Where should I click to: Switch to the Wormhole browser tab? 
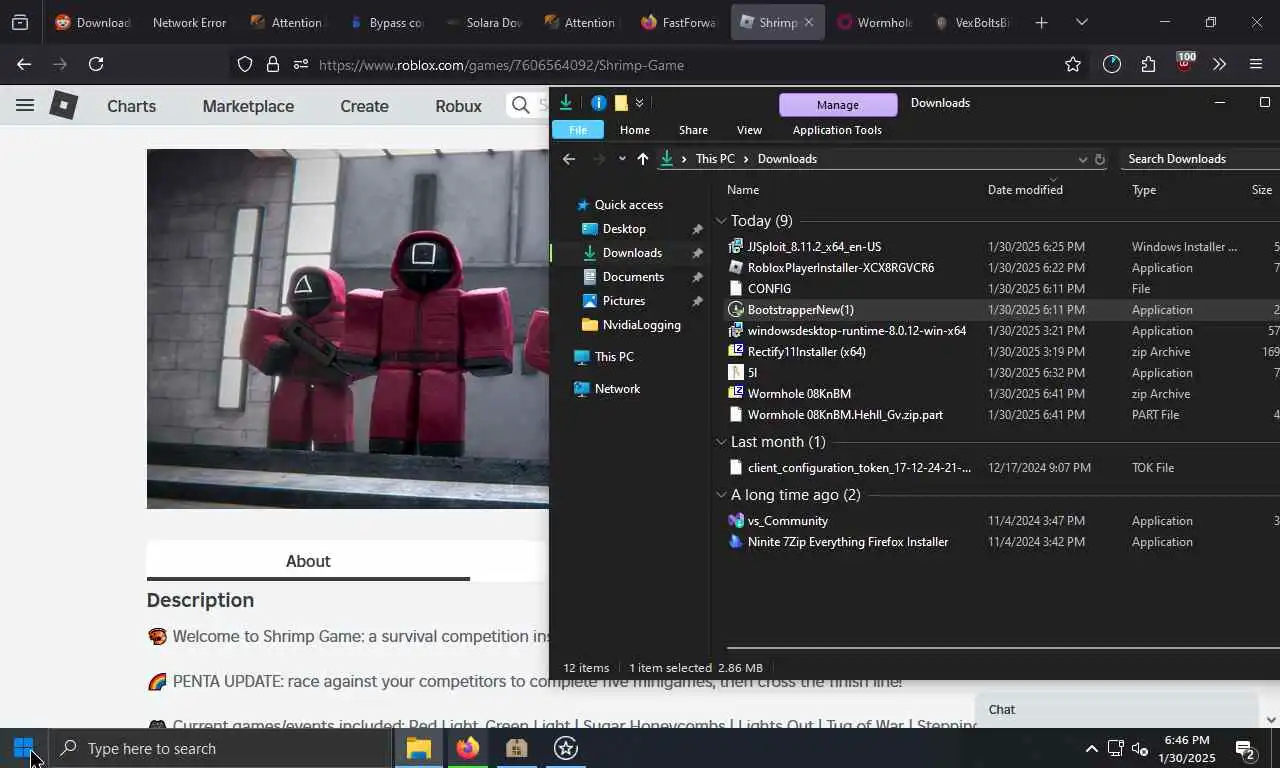pyautogui.click(x=874, y=22)
